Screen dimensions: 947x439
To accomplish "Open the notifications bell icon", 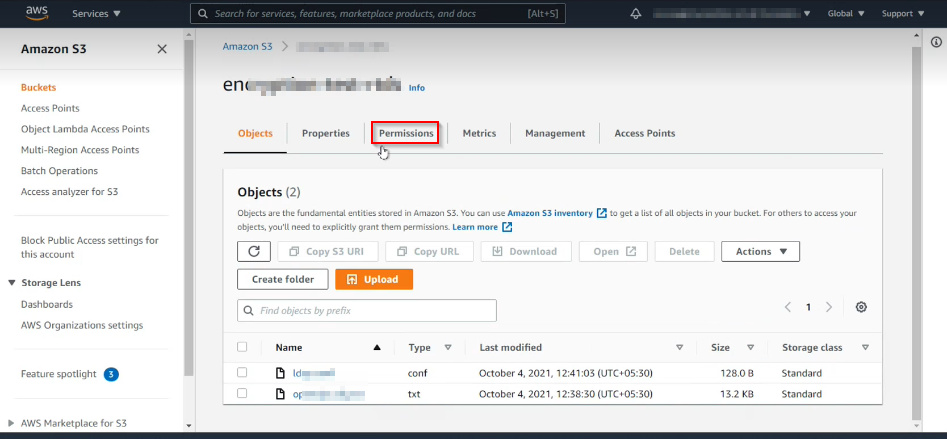I will (x=635, y=13).
